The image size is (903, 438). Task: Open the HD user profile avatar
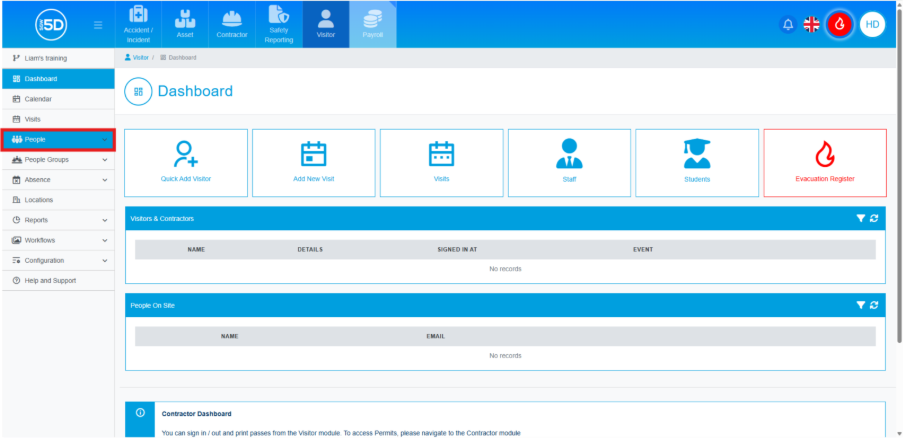[872, 24]
